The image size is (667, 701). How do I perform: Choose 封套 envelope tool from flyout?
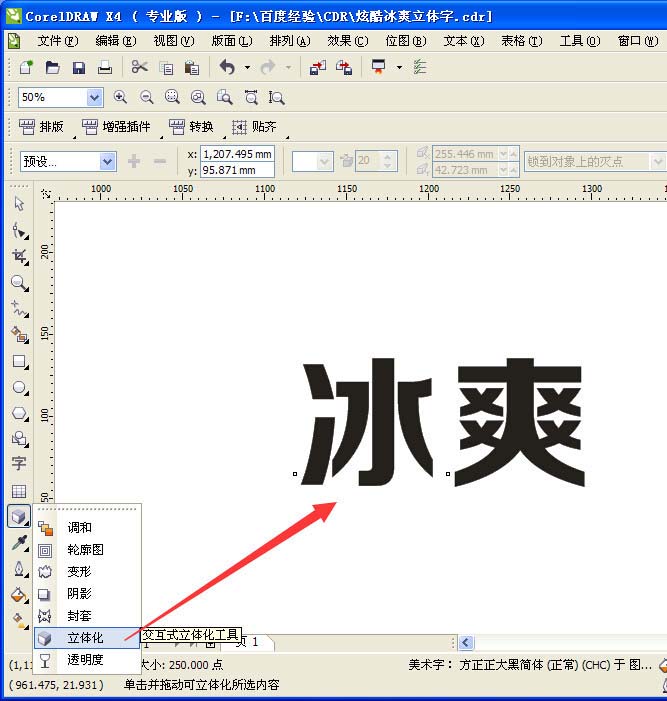[x=87, y=616]
